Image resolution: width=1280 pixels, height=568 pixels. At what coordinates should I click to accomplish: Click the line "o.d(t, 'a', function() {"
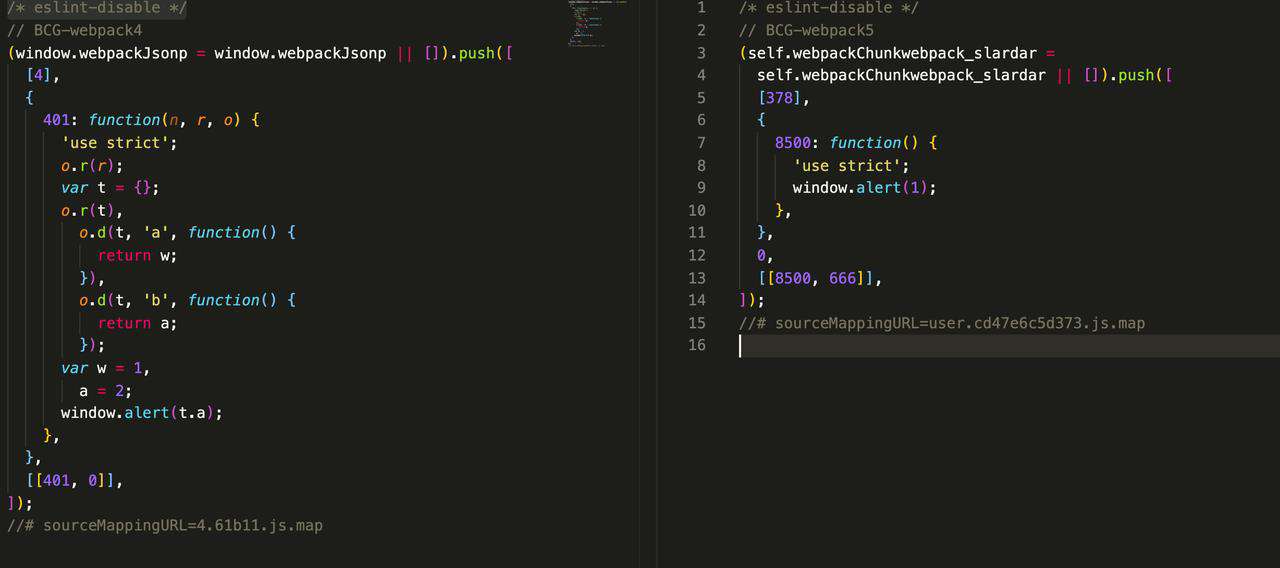(x=188, y=233)
